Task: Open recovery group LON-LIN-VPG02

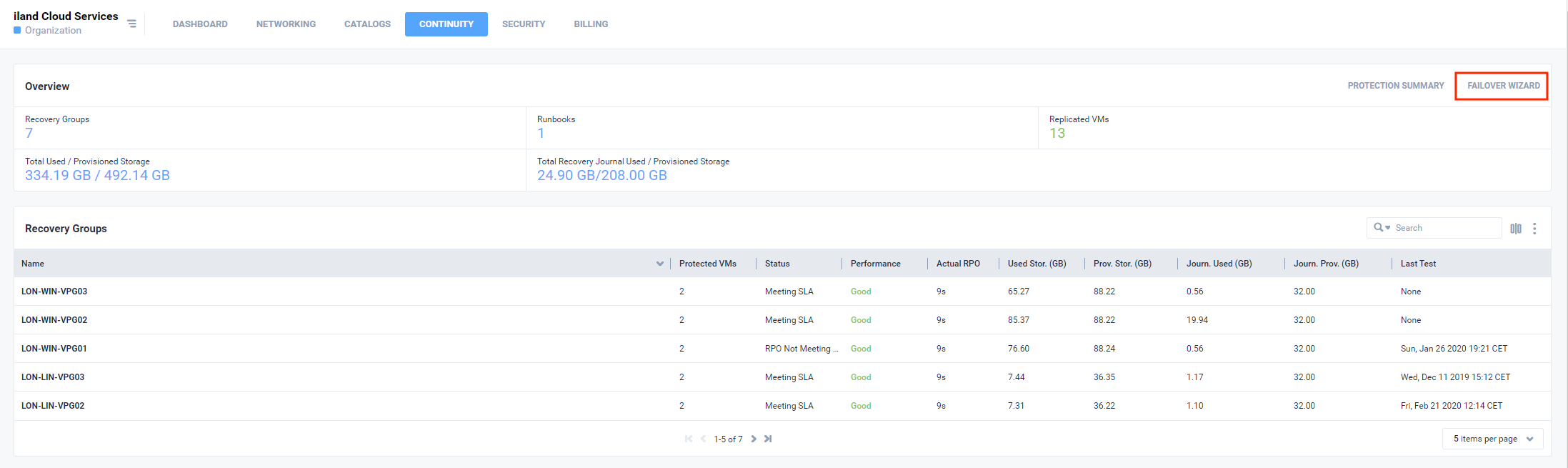Action: click(x=53, y=406)
